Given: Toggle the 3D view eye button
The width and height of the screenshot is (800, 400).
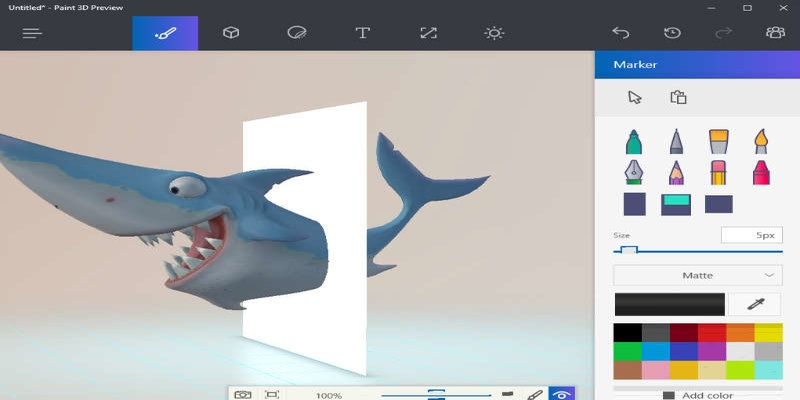Looking at the screenshot, I should pos(562,394).
